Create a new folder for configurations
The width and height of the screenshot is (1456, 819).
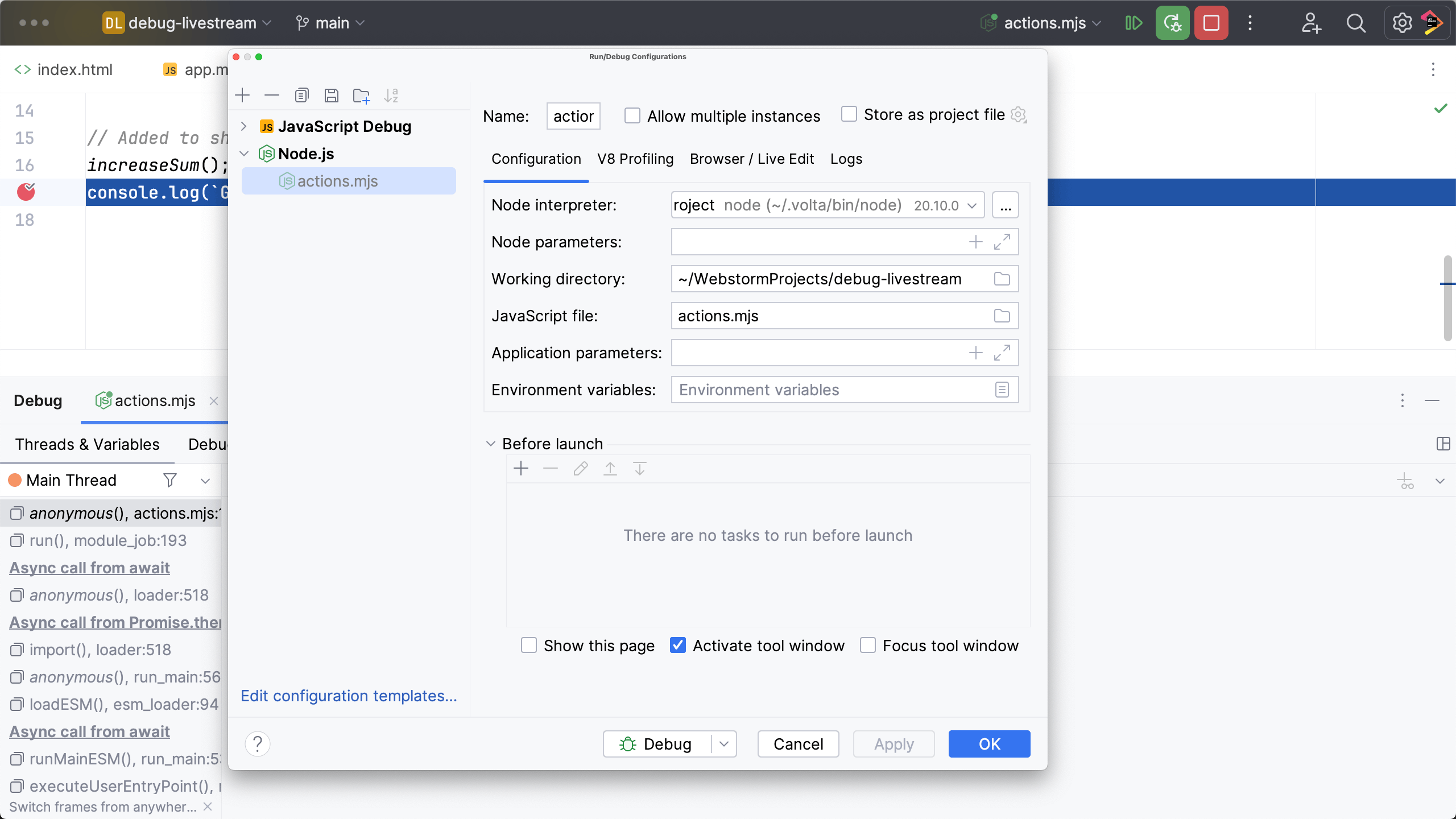coord(362,95)
